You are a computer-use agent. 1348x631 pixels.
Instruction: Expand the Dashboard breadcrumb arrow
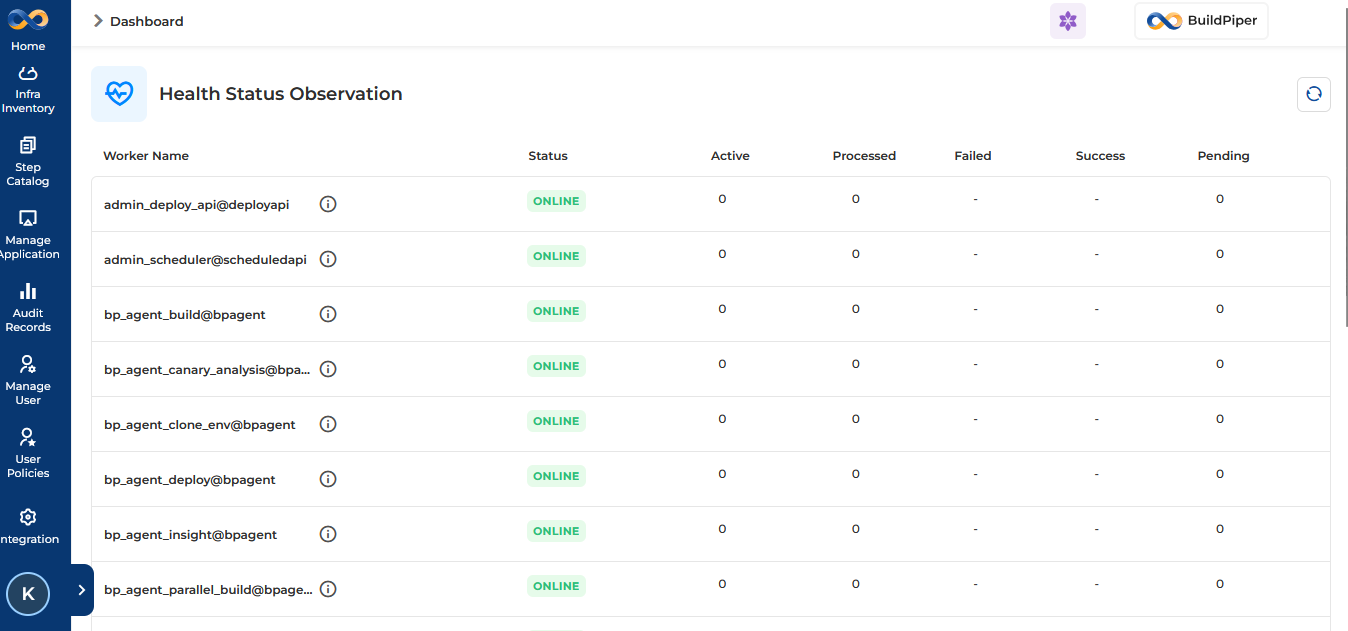[x=97, y=20]
